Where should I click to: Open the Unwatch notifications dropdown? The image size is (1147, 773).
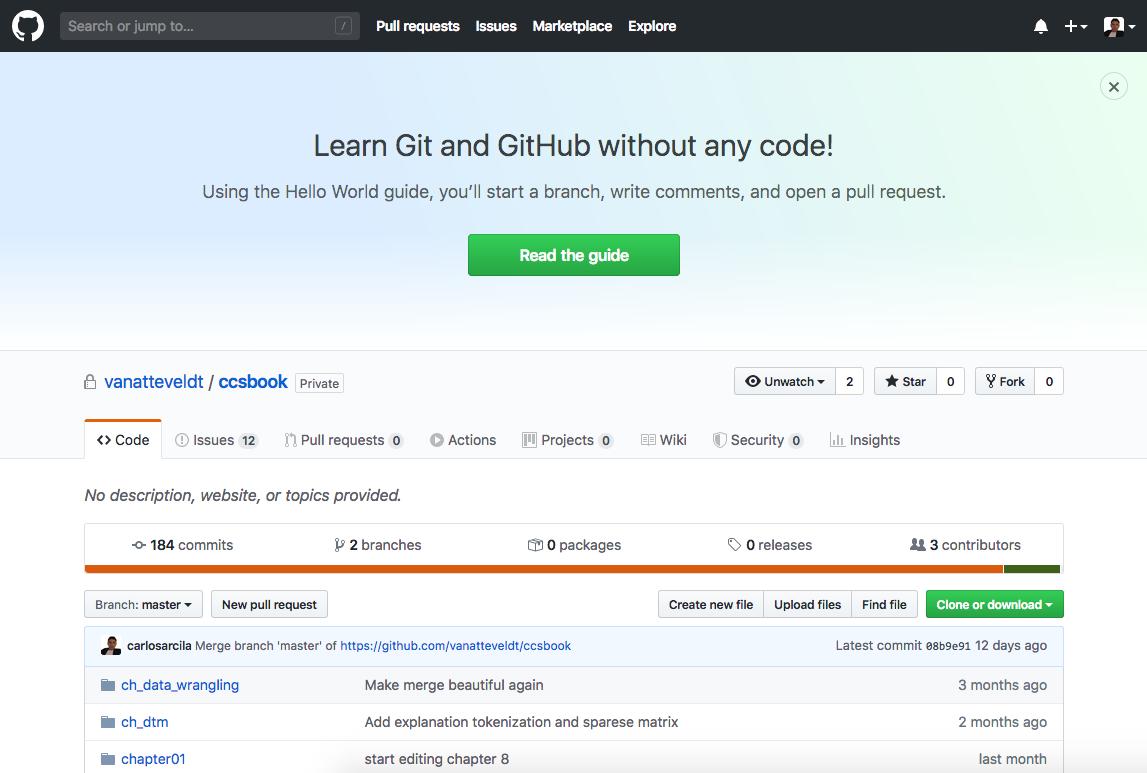coord(785,381)
